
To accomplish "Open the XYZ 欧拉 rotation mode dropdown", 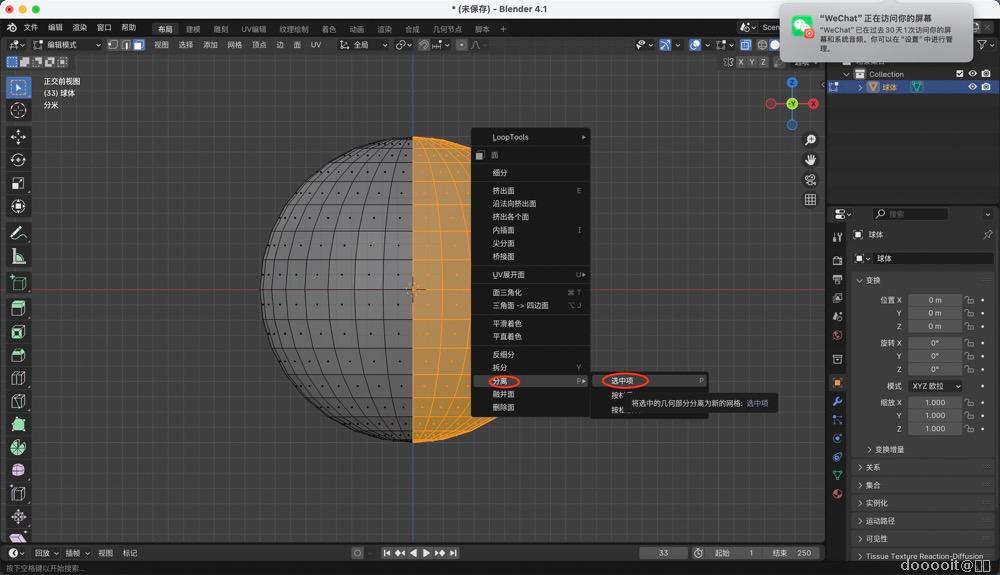I will point(935,386).
